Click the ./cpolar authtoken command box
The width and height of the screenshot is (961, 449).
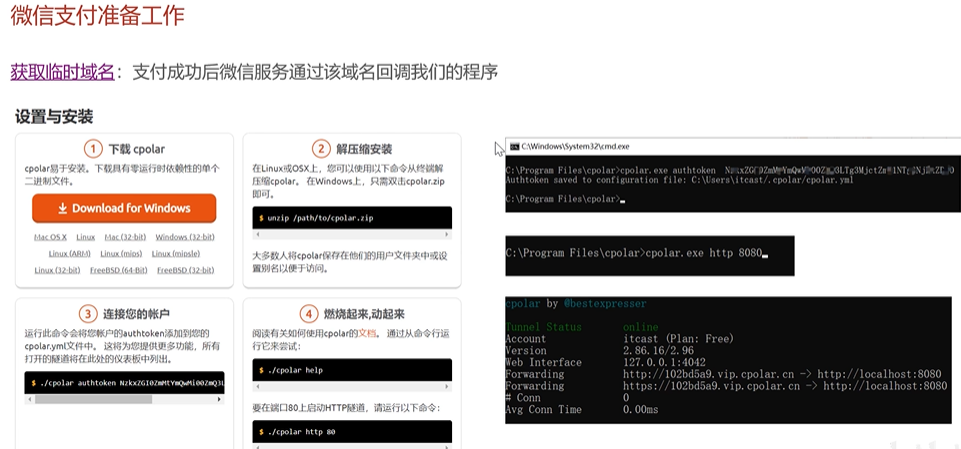pyautogui.click(x=124, y=383)
